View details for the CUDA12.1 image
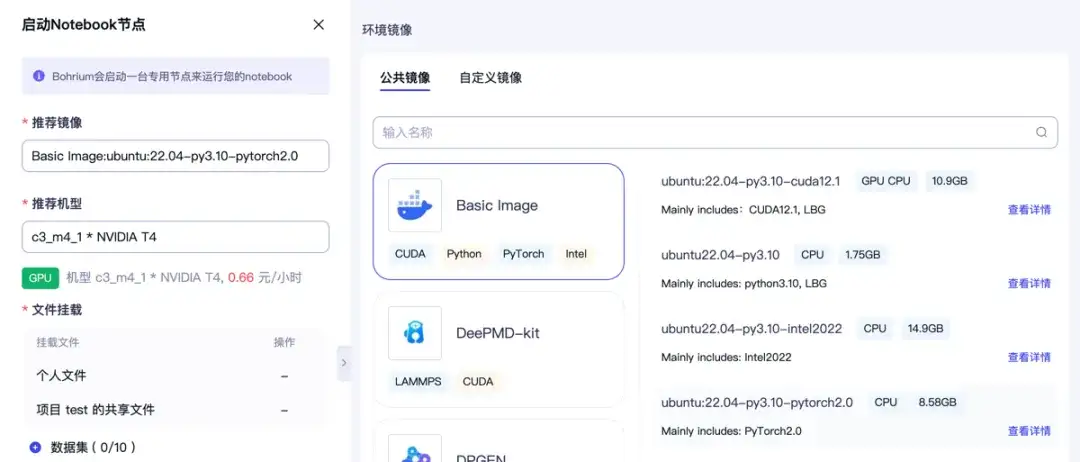The width and height of the screenshot is (1080, 462). click(1029, 210)
